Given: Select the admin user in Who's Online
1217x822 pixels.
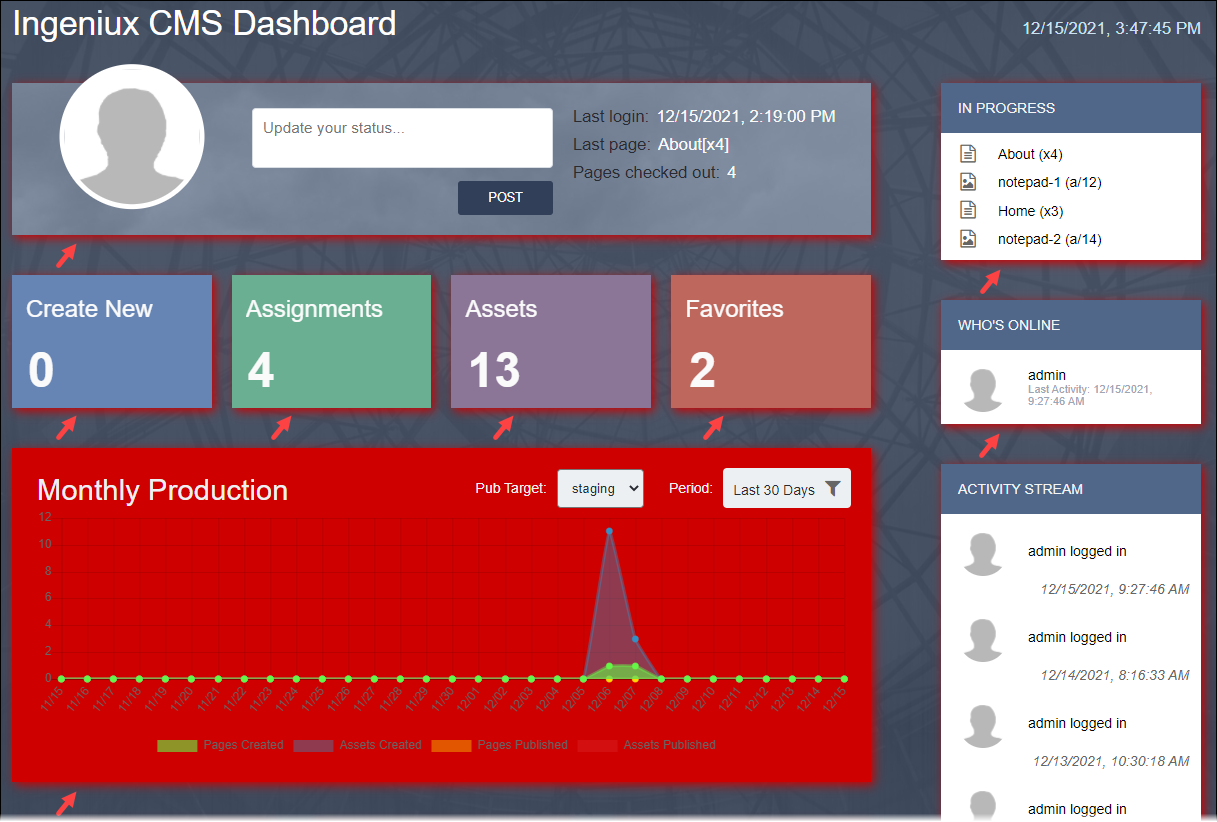Looking at the screenshot, I should click(x=1047, y=375).
